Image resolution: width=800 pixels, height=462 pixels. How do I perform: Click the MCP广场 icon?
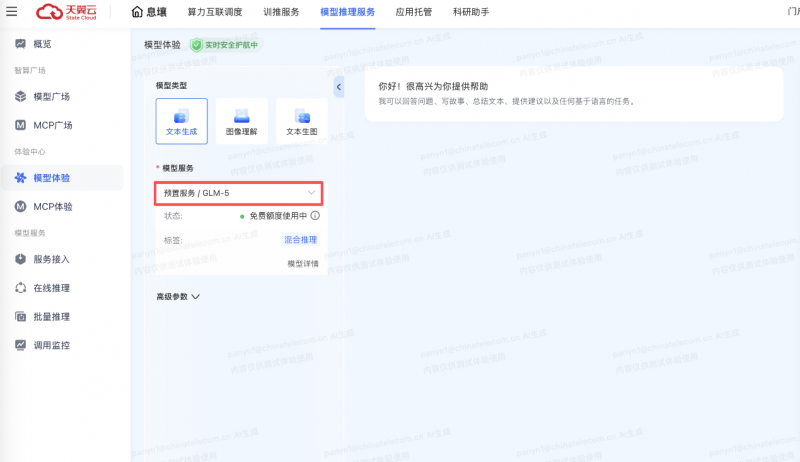[x=20, y=125]
